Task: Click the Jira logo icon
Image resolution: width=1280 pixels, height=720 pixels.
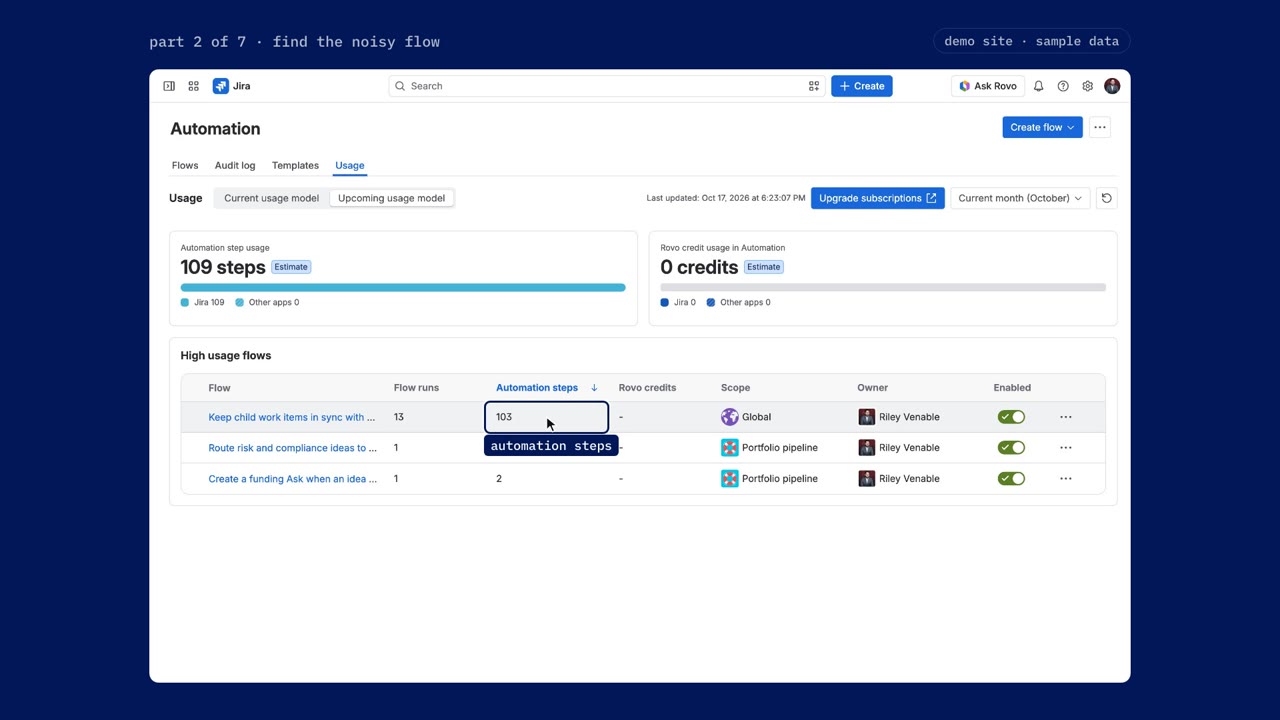Action: [221, 86]
